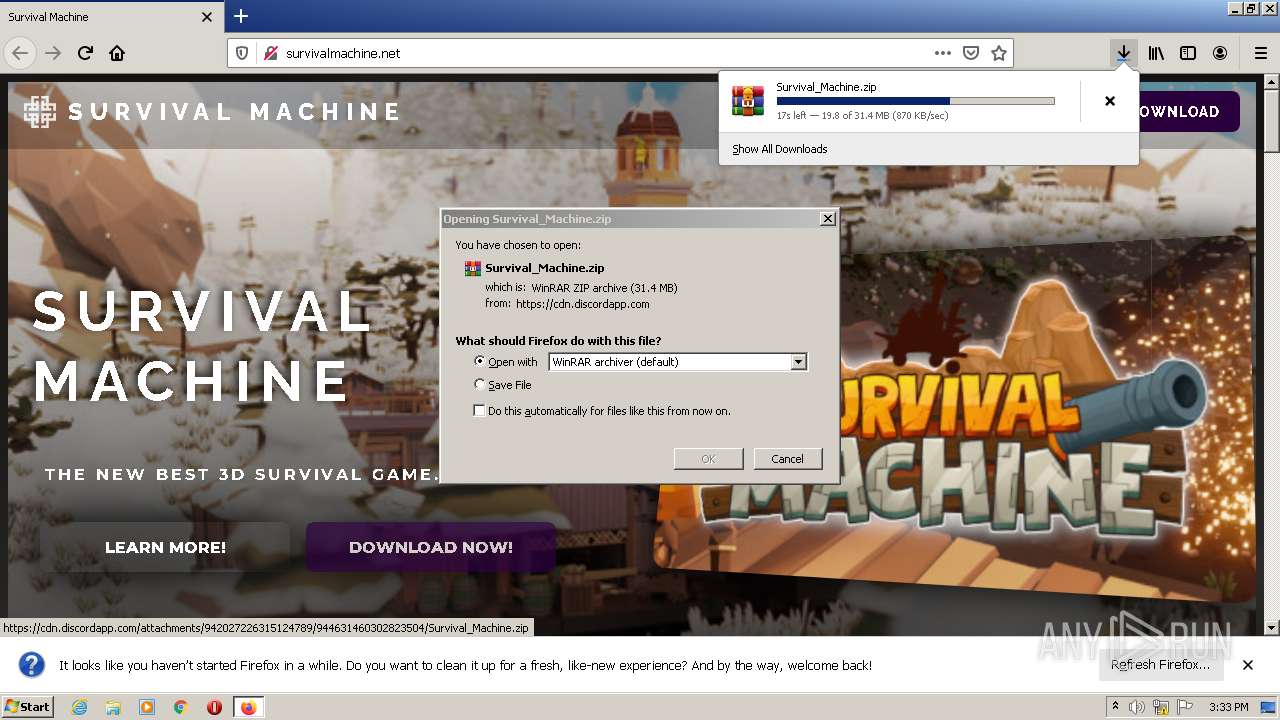Open the Library icon in the toolbar

click(x=1156, y=53)
